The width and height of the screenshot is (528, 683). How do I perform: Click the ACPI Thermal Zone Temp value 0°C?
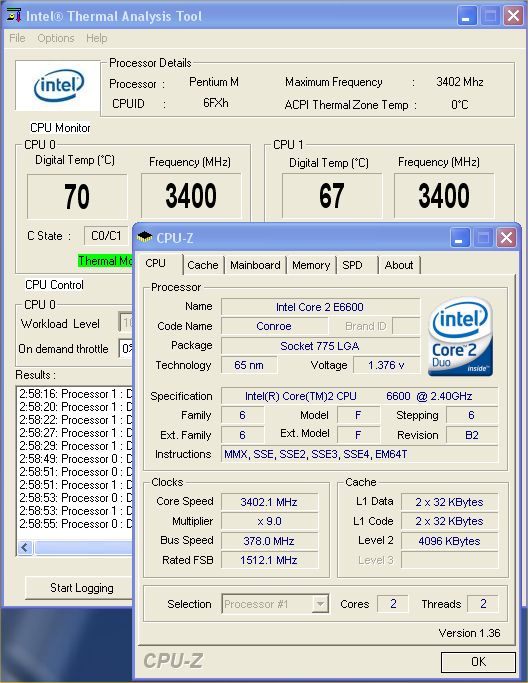(x=460, y=105)
